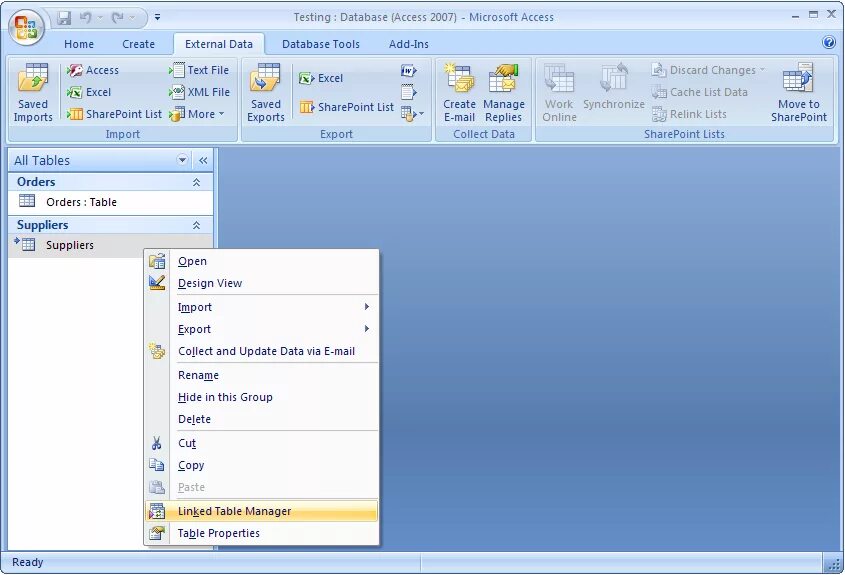
Task: Choose Hide in this Group
Action: pyautogui.click(x=262, y=397)
